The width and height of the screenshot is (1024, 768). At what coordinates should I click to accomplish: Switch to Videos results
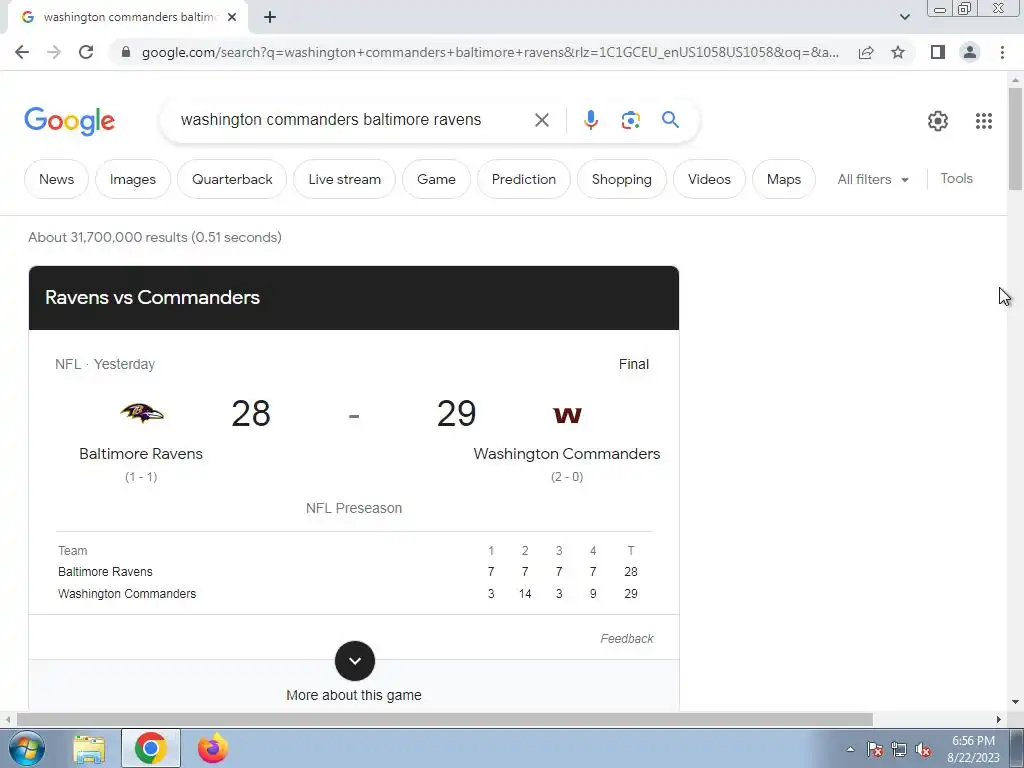[x=709, y=179]
